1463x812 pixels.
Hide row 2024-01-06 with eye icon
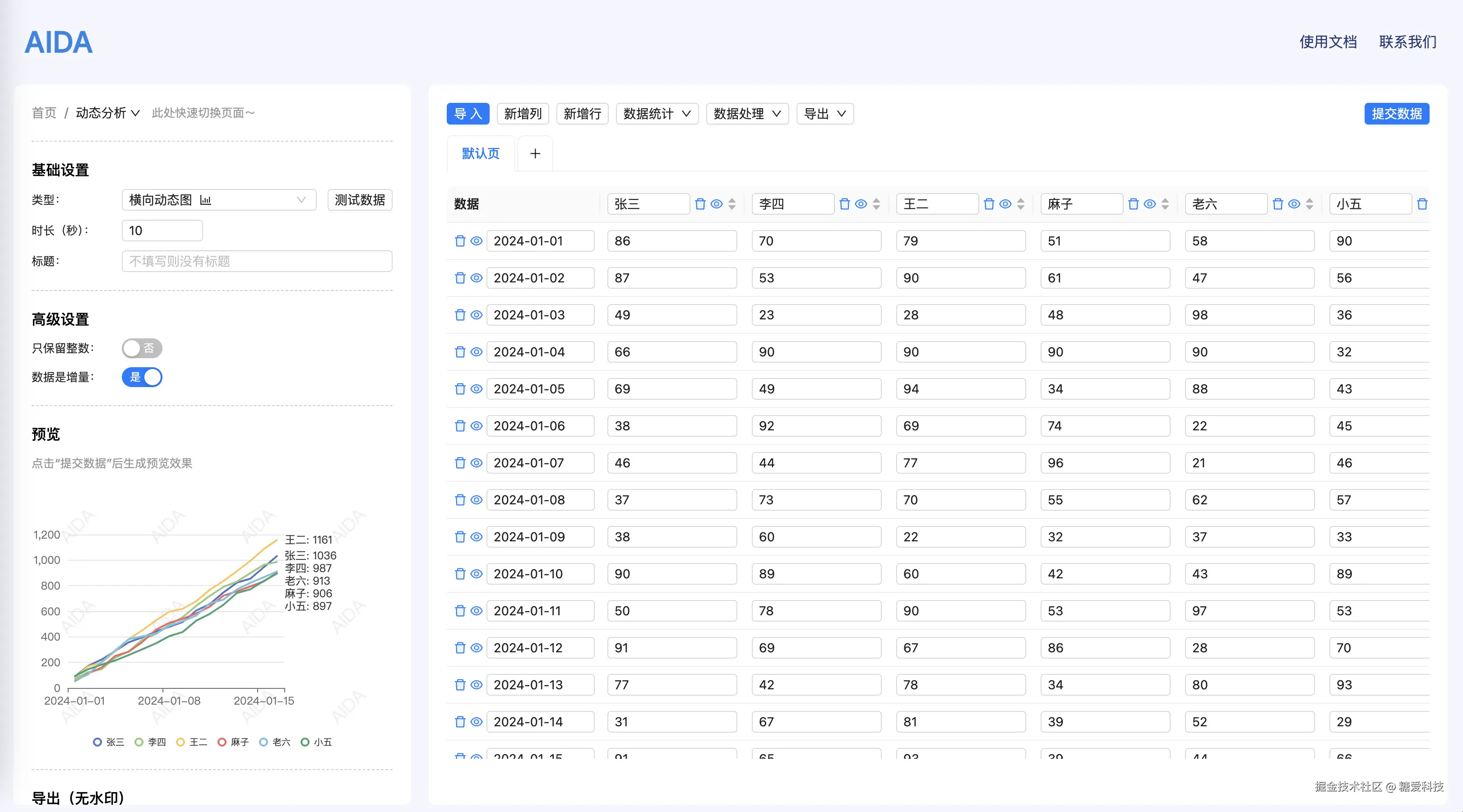[477, 426]
